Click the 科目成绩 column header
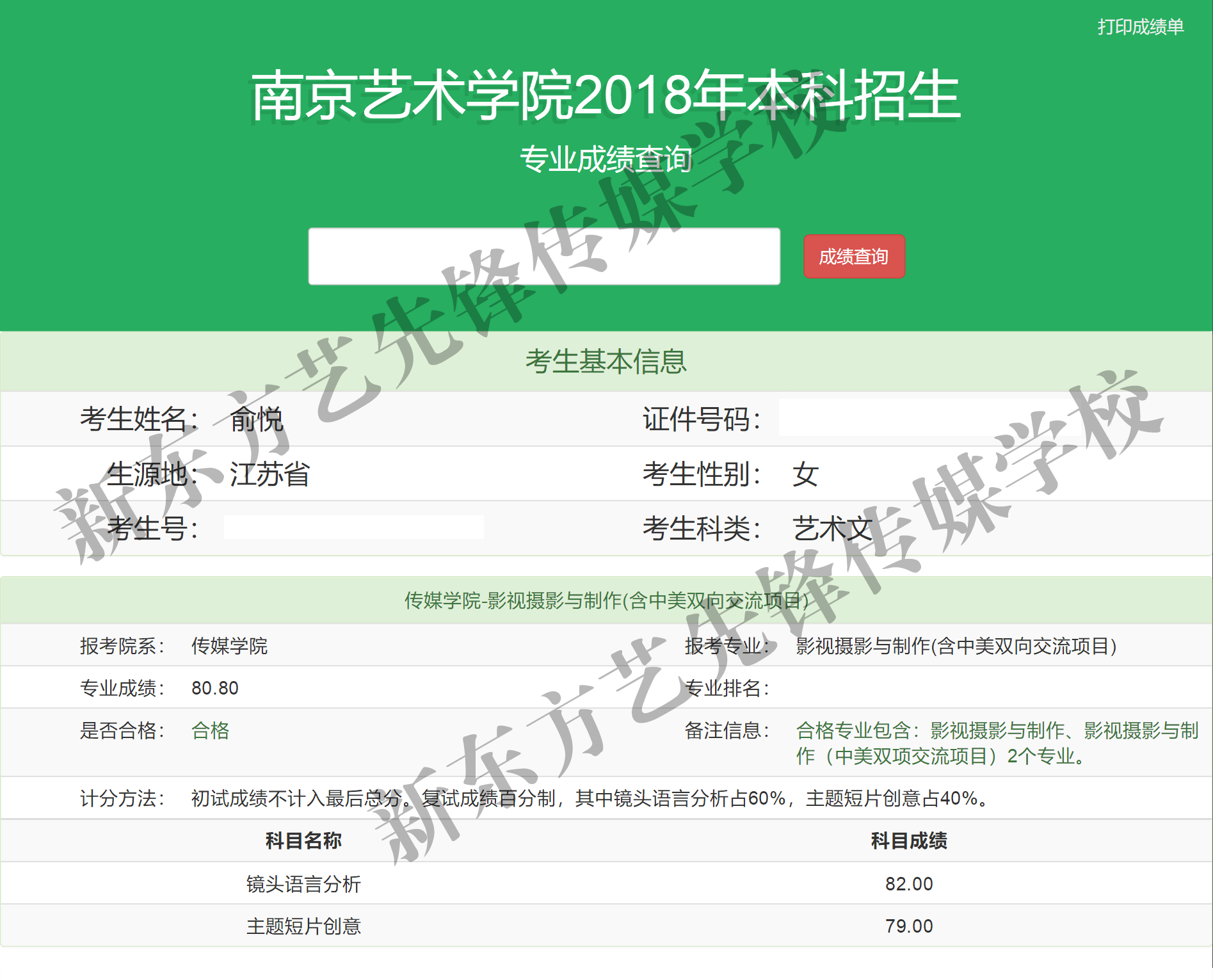 pos(909,840)
